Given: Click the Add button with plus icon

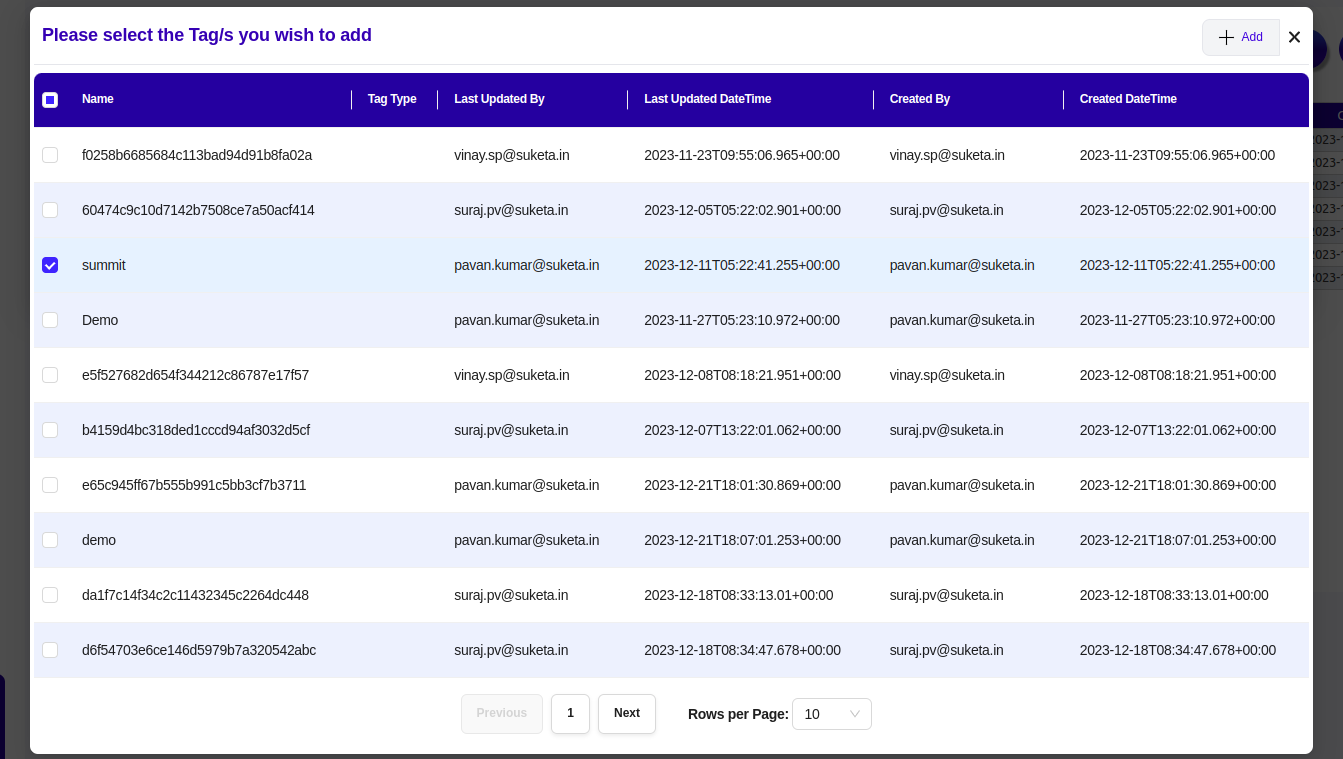Looking at the screenshot, I should [x=1240, y=37].
